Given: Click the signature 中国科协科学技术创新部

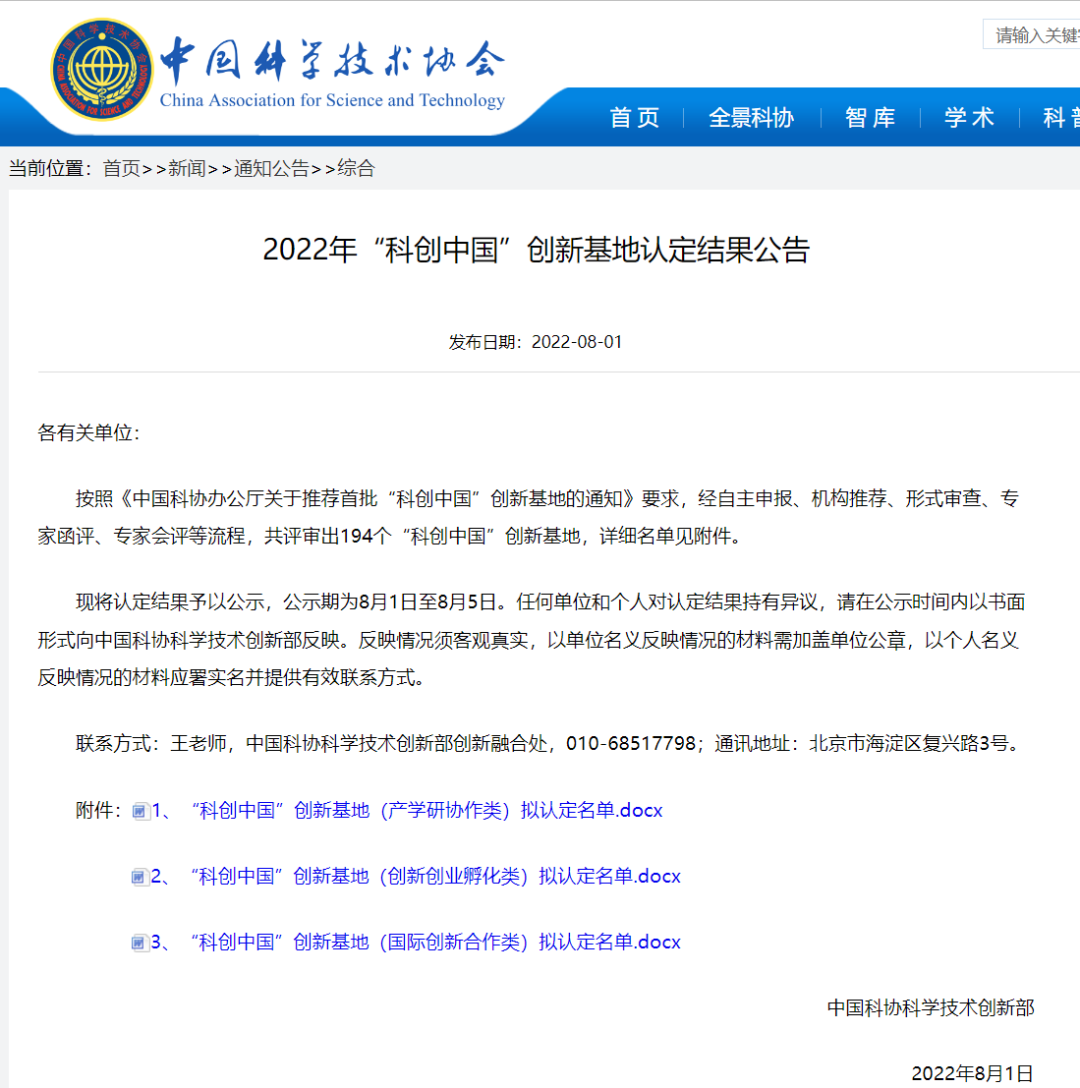Looking at the screenshot, I should (931, 1008).
